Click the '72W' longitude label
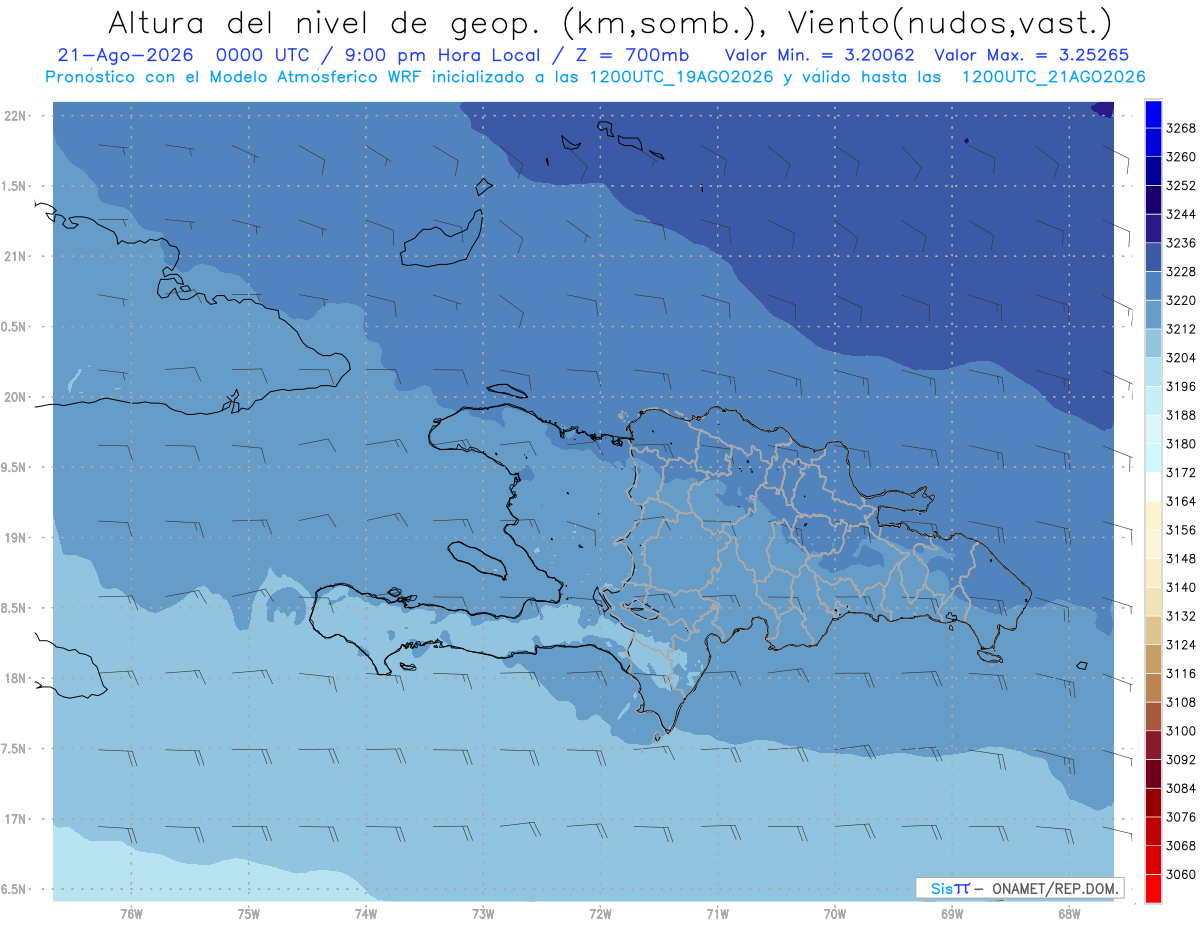The height and width of the screenshot is (927, 1200). (601, 913)
